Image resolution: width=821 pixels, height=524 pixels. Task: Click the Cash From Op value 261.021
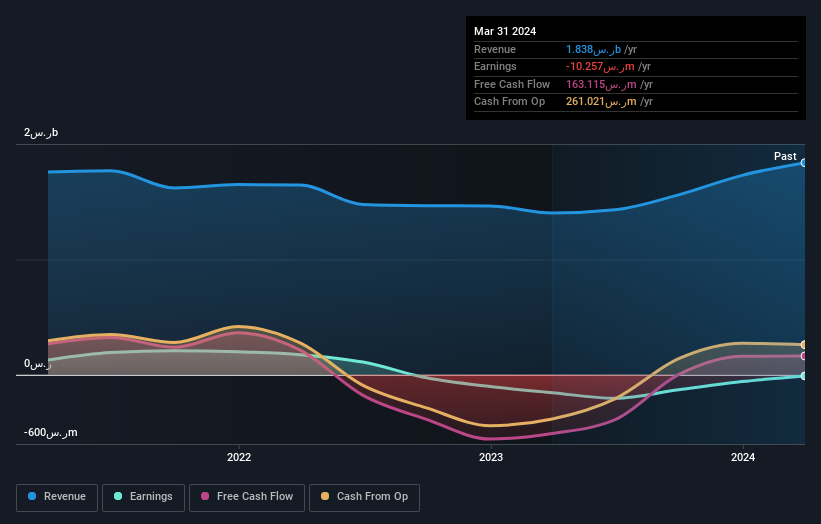pyautogui.click(x=601, y=102)
